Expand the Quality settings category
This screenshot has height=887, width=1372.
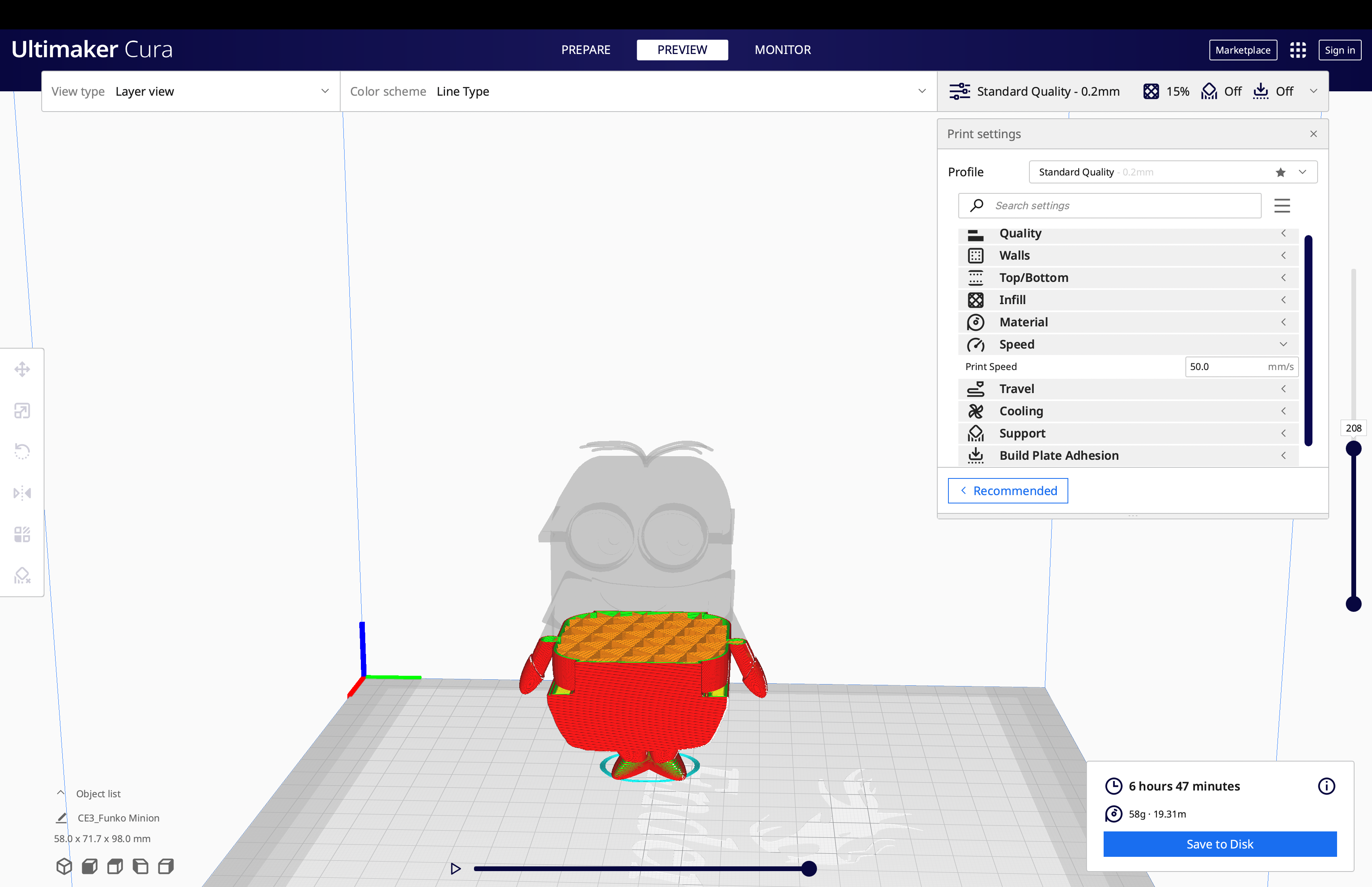tap(1128, 234)
